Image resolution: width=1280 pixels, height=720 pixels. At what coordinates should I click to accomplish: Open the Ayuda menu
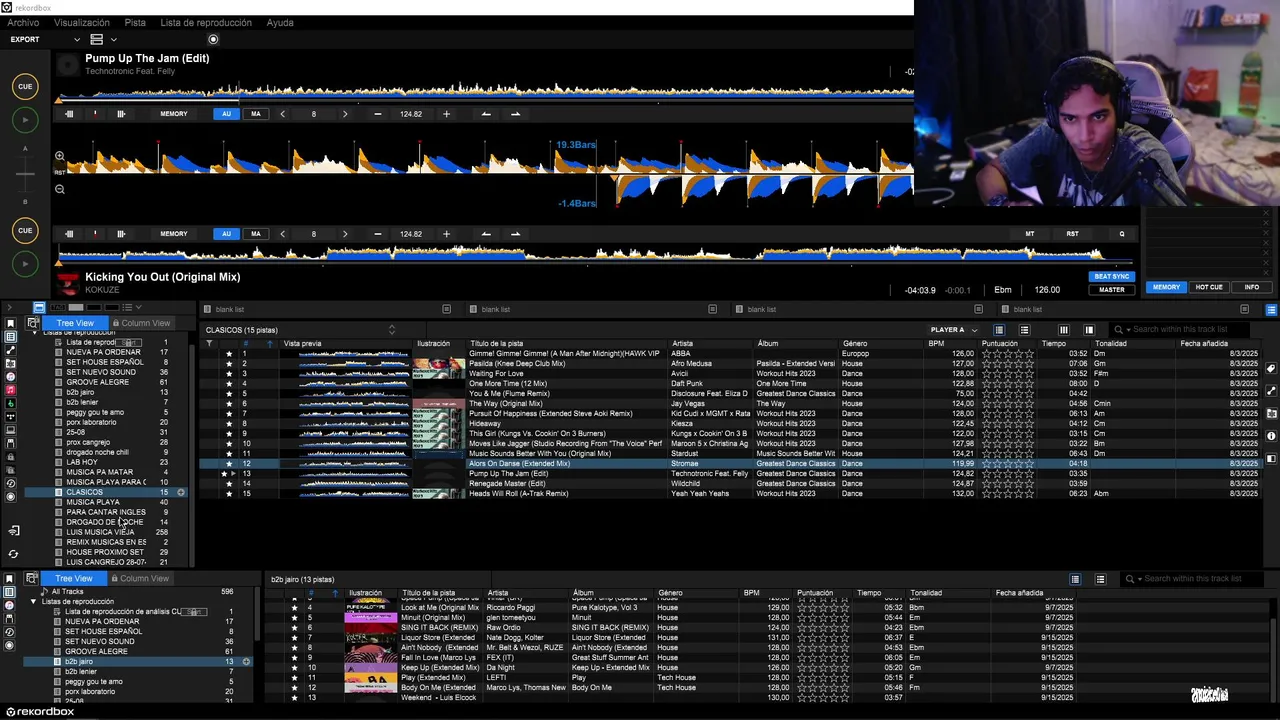(280, 22)
